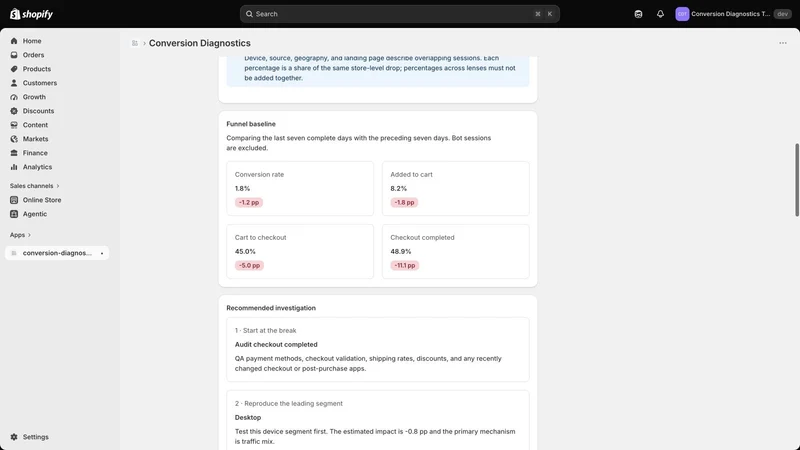Select the Customers person icon
This screenshot has width=800, height=450.
(14, 83)
